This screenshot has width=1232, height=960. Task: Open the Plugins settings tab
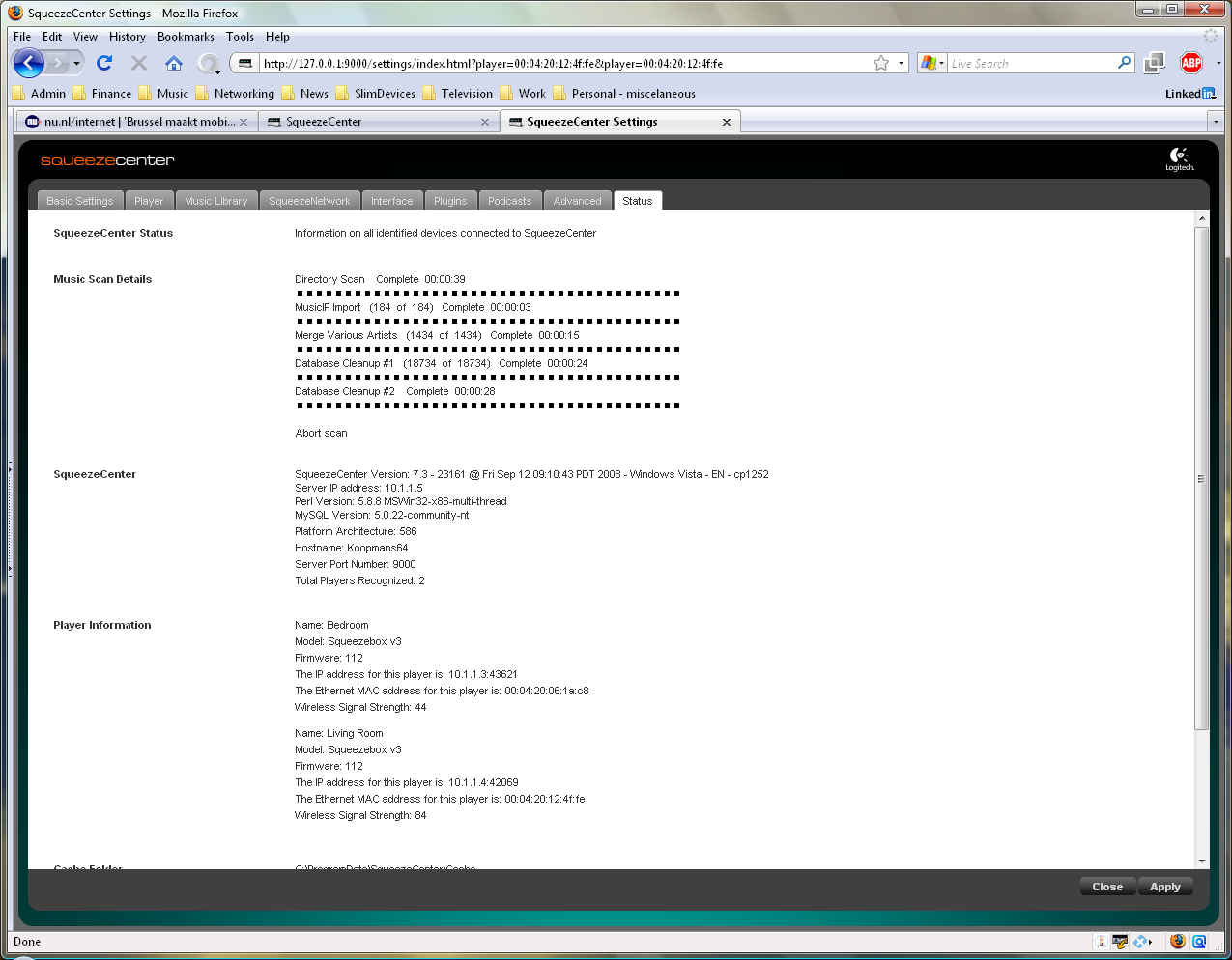tap(450, 201)
